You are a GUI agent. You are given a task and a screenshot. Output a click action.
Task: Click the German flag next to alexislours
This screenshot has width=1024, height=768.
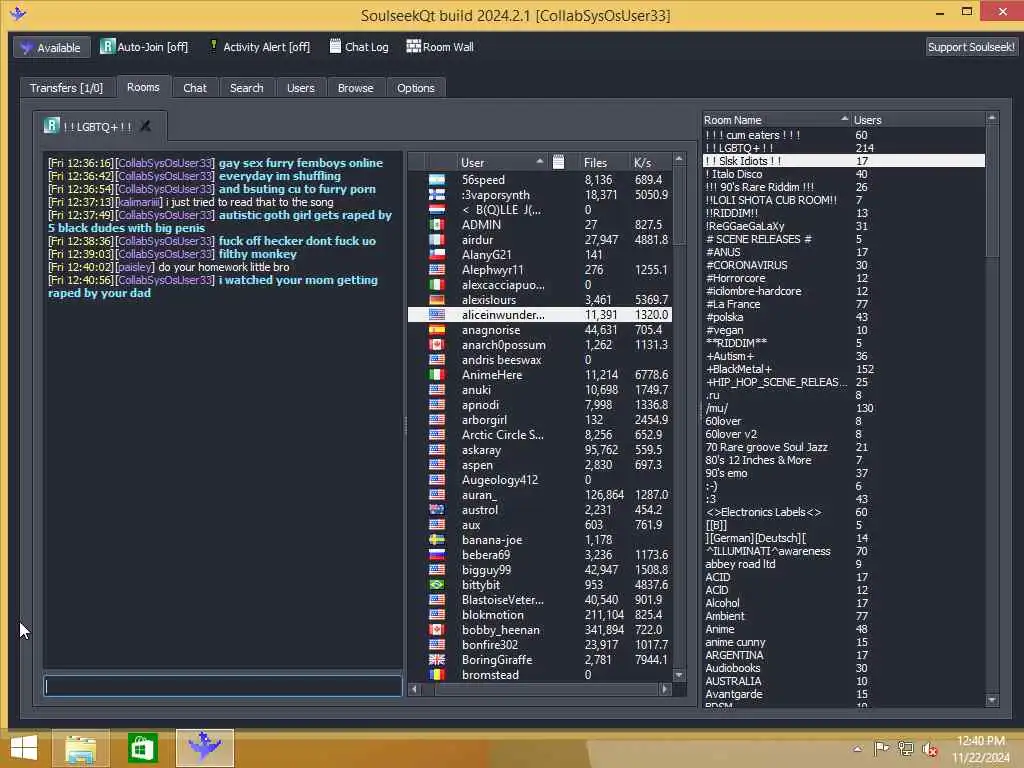coord(437,300)
